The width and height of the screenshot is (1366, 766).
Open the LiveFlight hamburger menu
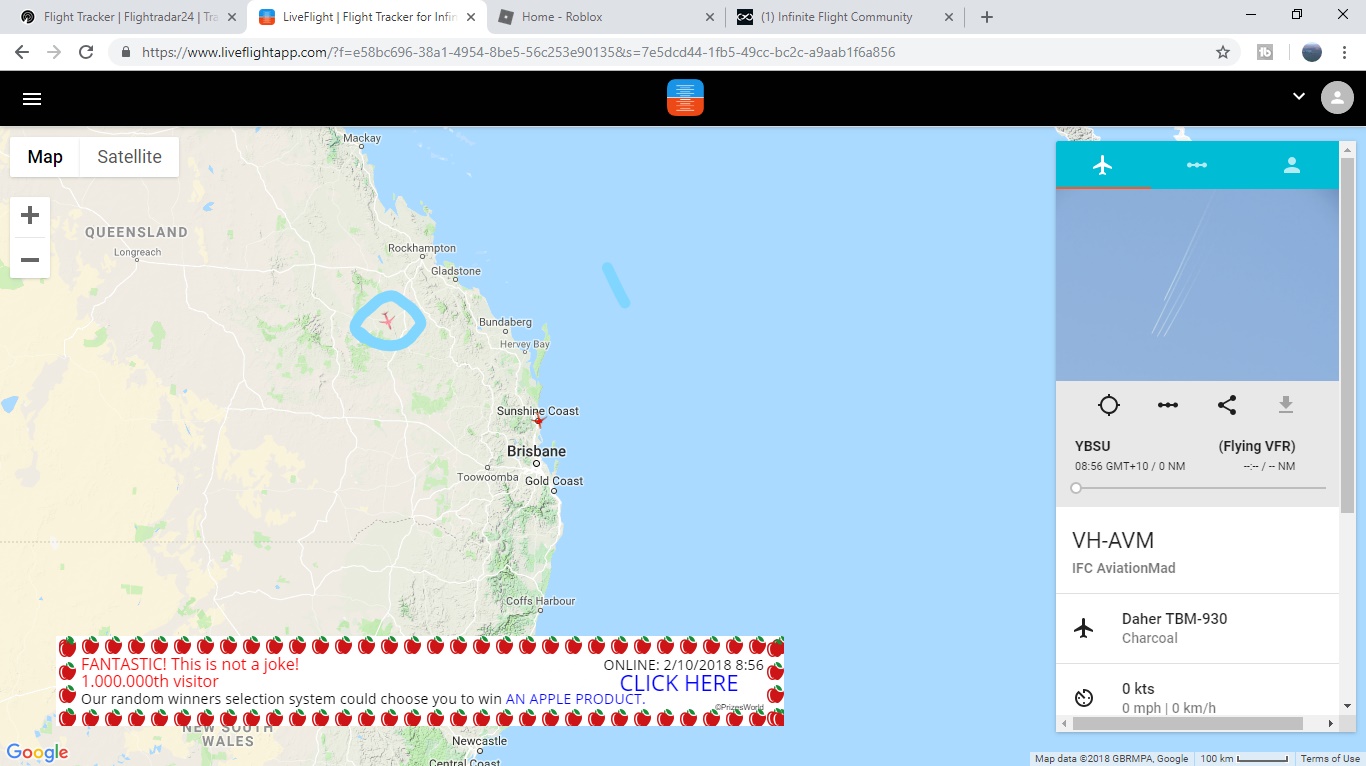32,98
